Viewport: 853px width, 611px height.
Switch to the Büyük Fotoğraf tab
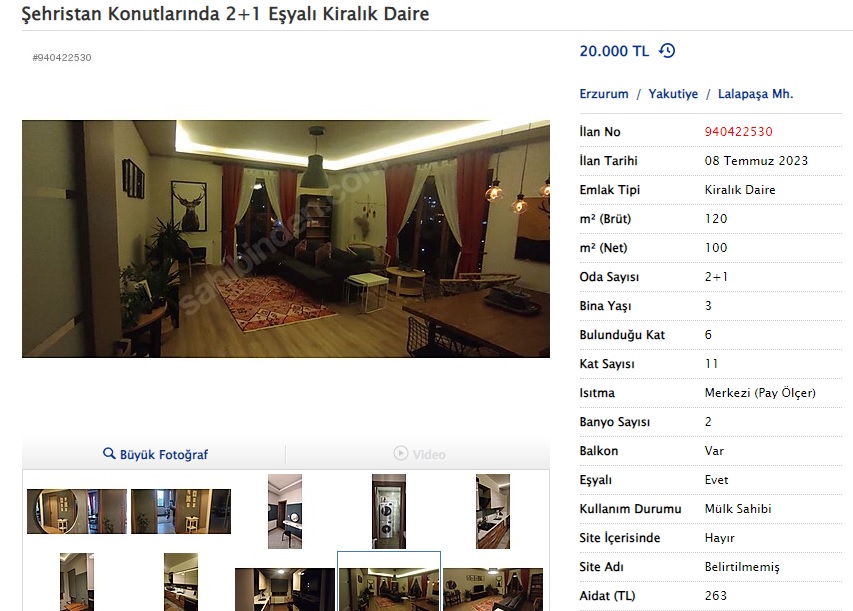tap(155, 454)
